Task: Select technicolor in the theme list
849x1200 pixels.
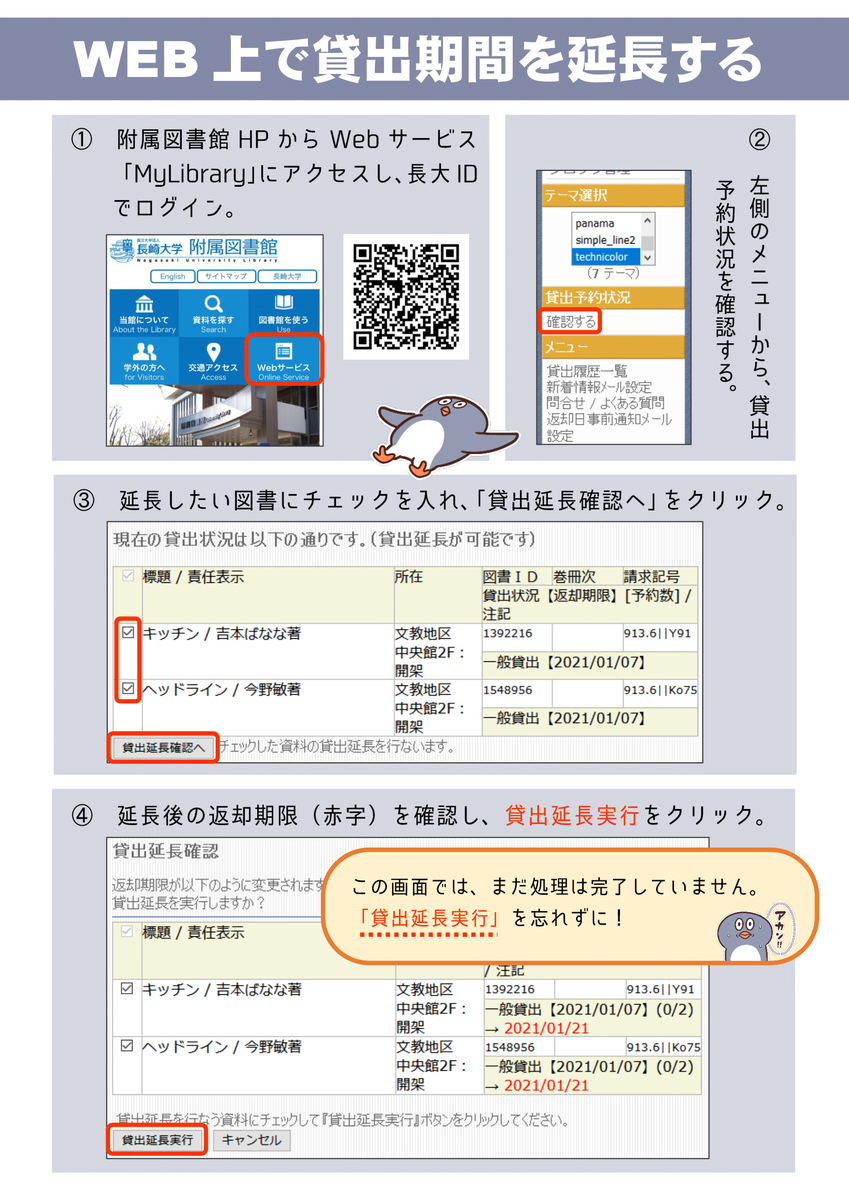Action: coord(606,257)
